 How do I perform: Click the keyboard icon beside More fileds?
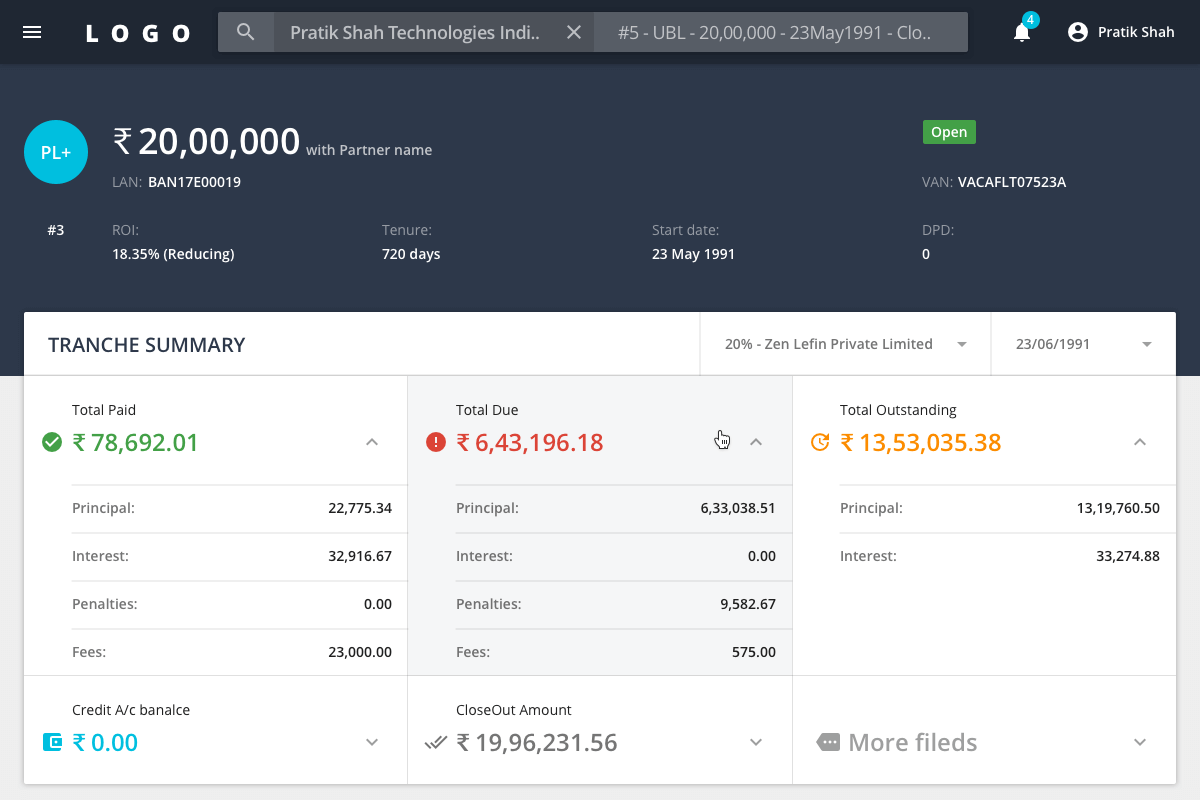coord(828,742)
